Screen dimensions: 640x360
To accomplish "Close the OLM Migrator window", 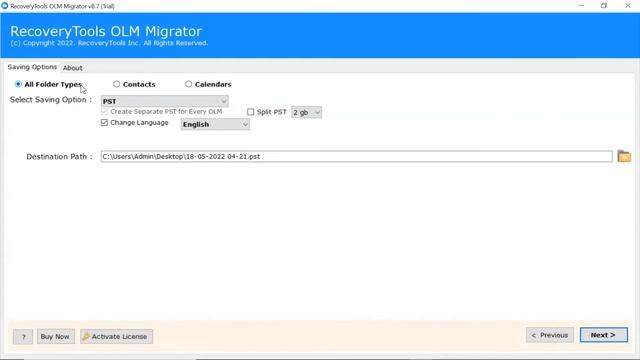I will point(628,6).
